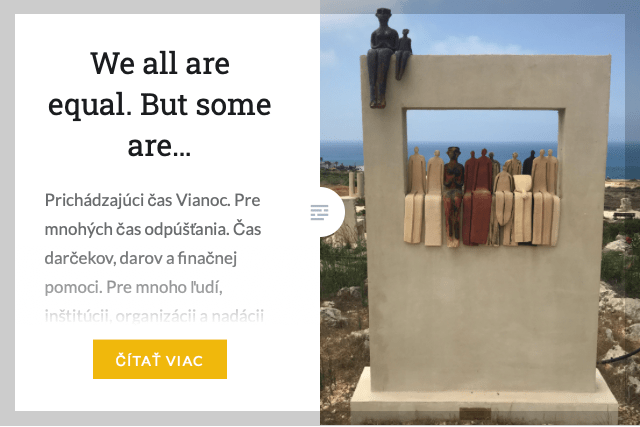640x427 pixels.
Task: Click the dark patterned figurine with hat
Action: 453,197
